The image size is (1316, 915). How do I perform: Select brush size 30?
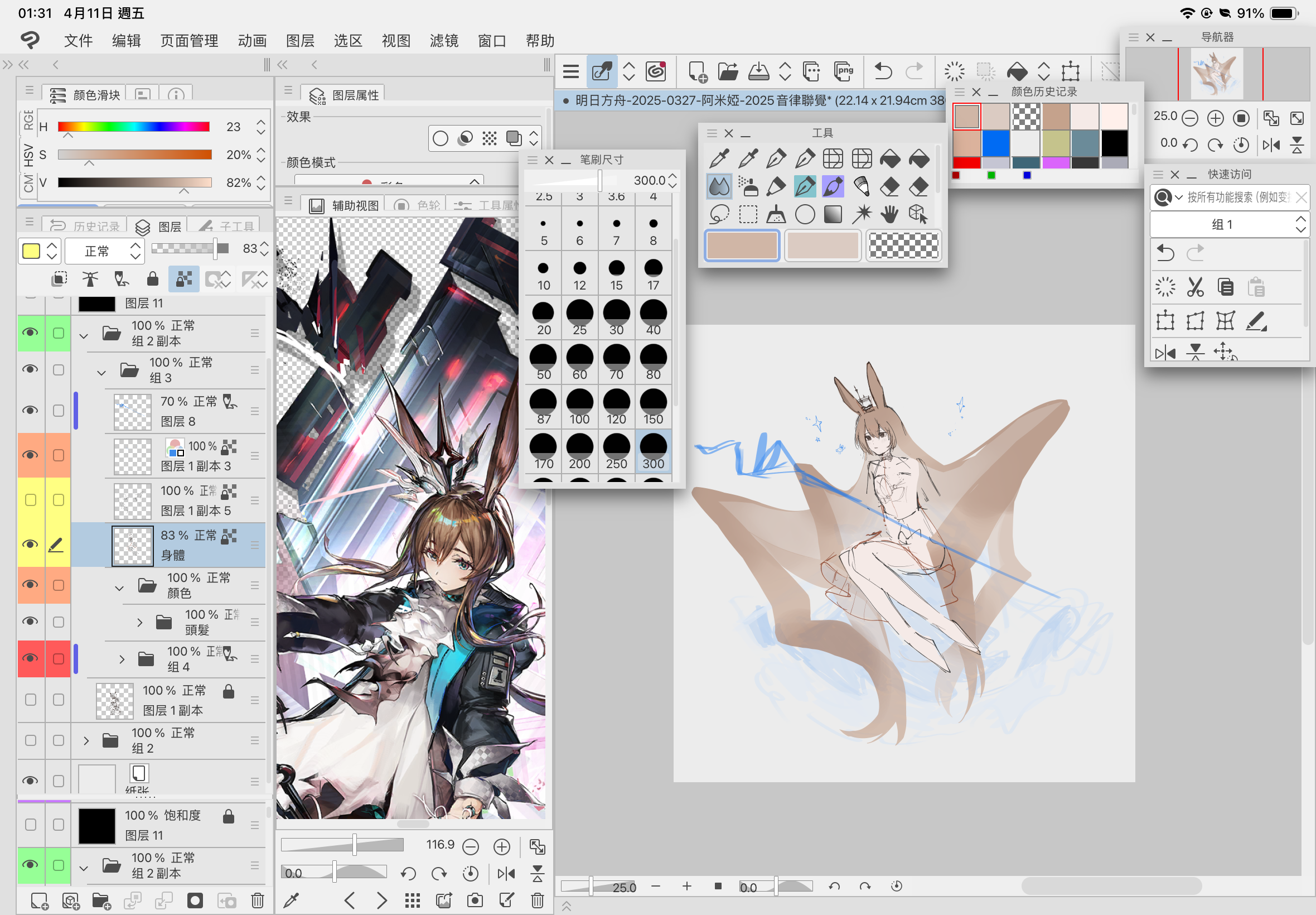pos(617,317)
